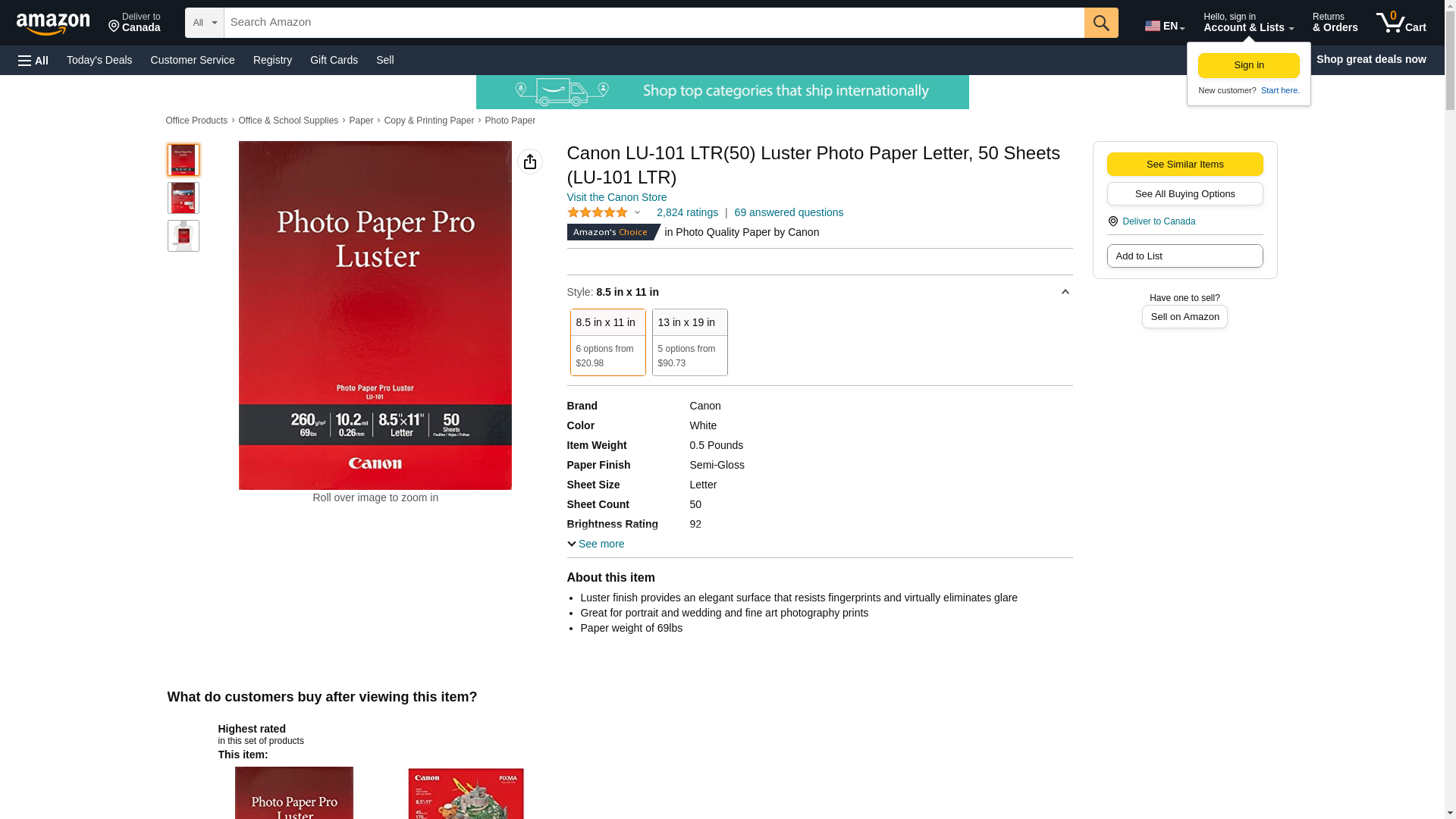Select the 13 in x 19 in style
Screen dimensions: 1456x819
690,342
